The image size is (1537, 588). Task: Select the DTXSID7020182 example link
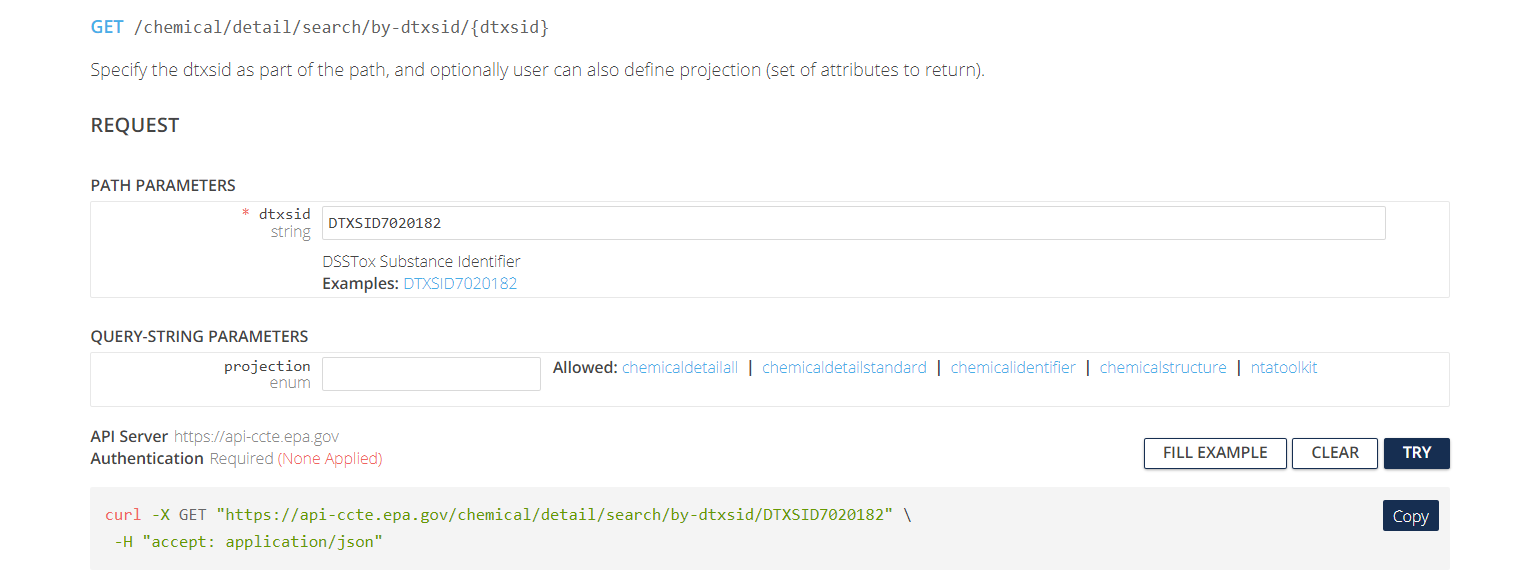pyautogui.click(x=460, y=284)
